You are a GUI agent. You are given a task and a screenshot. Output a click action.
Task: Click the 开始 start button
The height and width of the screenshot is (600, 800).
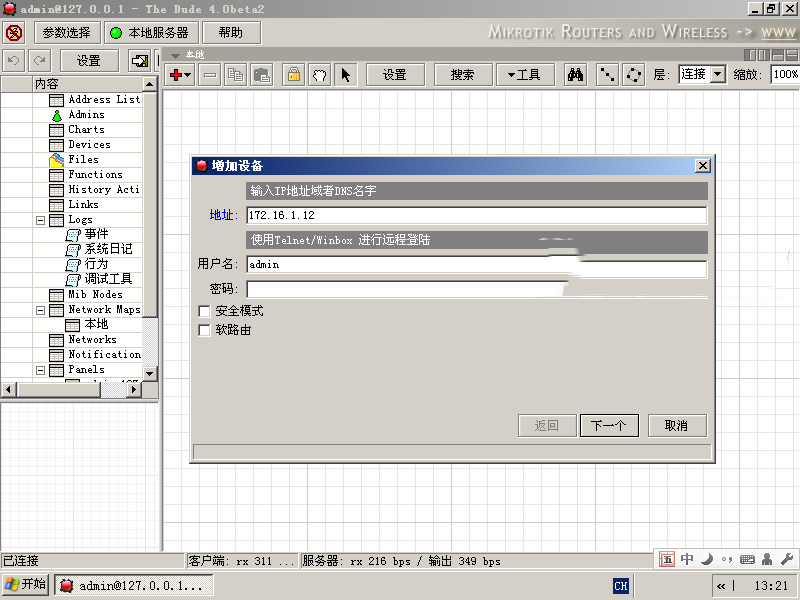pyautogui.click(x=26, y=585)
